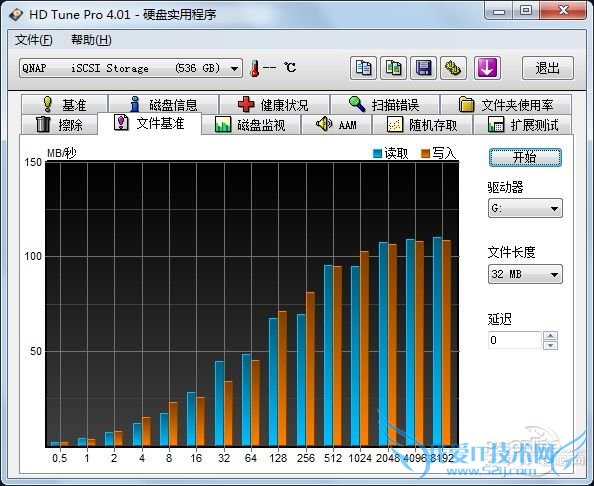Click the folder icon on 文件夹使用率 tab
The height and width of the screenshot is (486, 594).
click(466, 105)
